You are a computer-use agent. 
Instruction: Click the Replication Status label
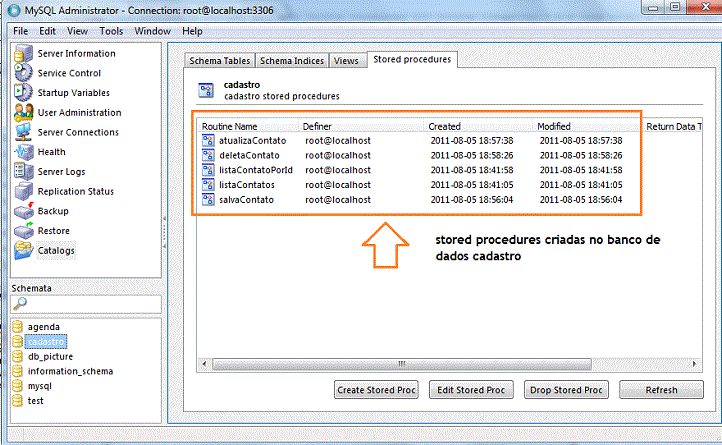point(76,191)
